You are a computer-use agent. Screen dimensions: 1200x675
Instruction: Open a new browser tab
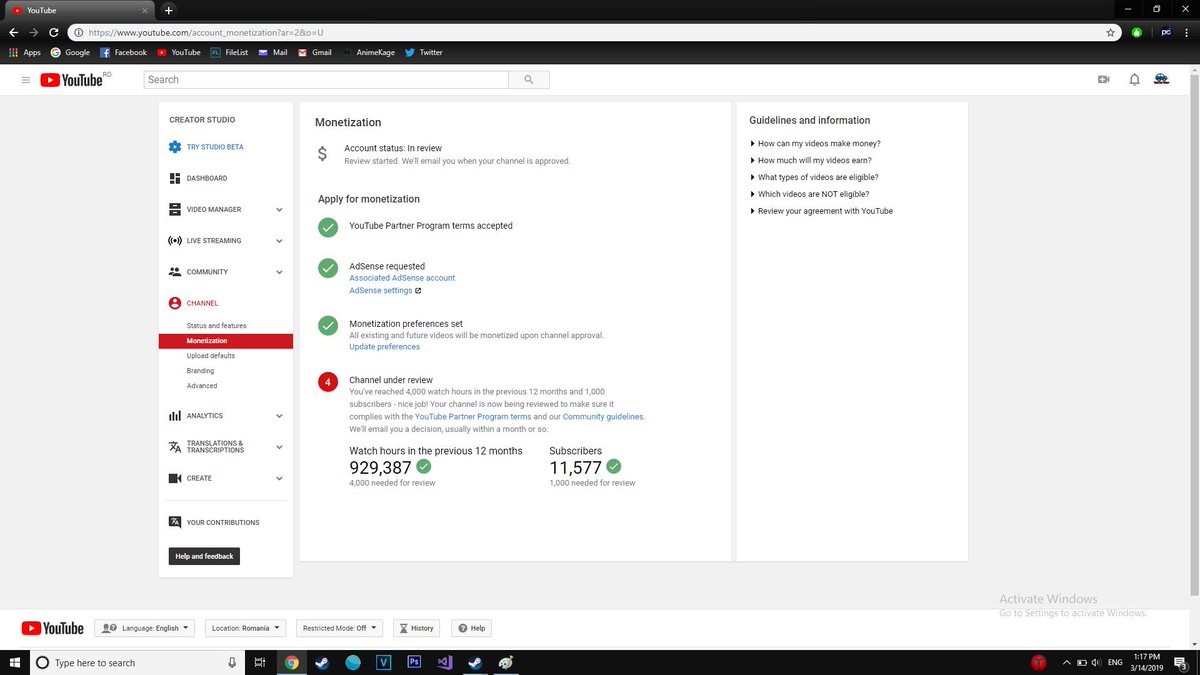point(169,9)
